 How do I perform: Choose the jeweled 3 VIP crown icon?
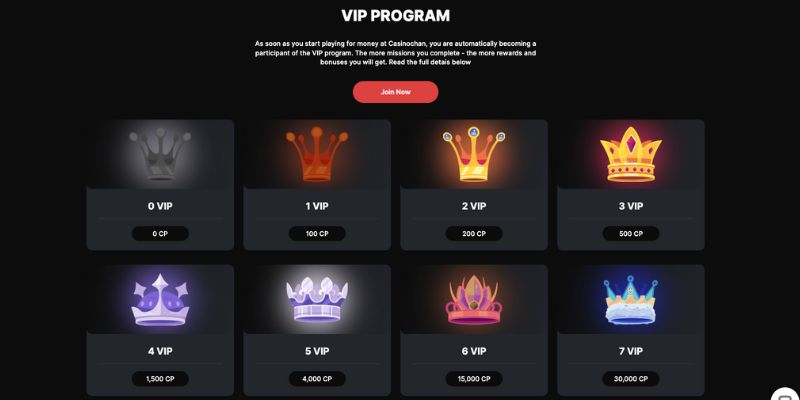click(631, 155)
